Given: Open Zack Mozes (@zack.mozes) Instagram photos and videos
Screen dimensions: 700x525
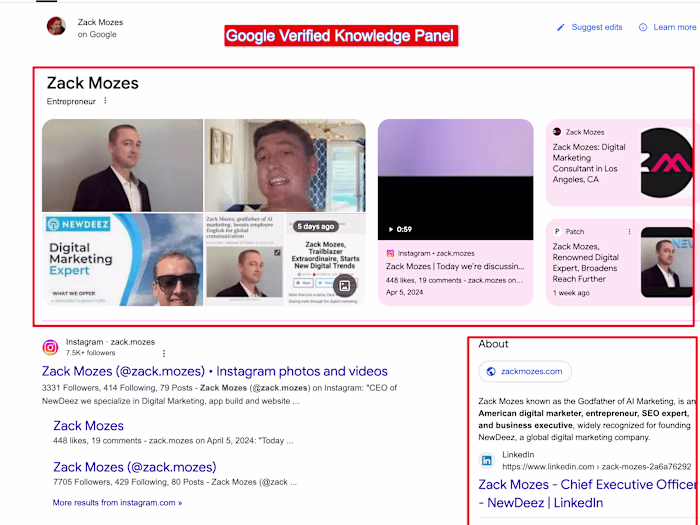Looking at the screenshot, I should tap(215, 371).
